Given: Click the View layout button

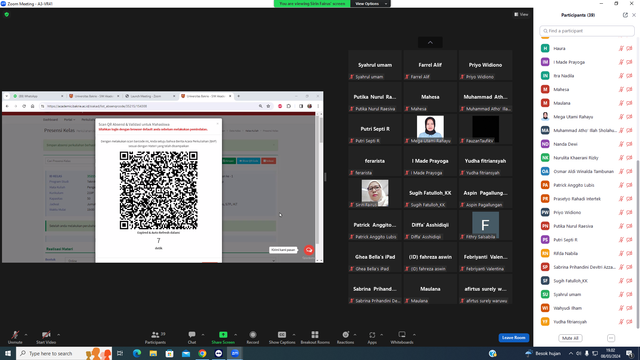Looking at the screenshot, I should [x=521, y=14].
